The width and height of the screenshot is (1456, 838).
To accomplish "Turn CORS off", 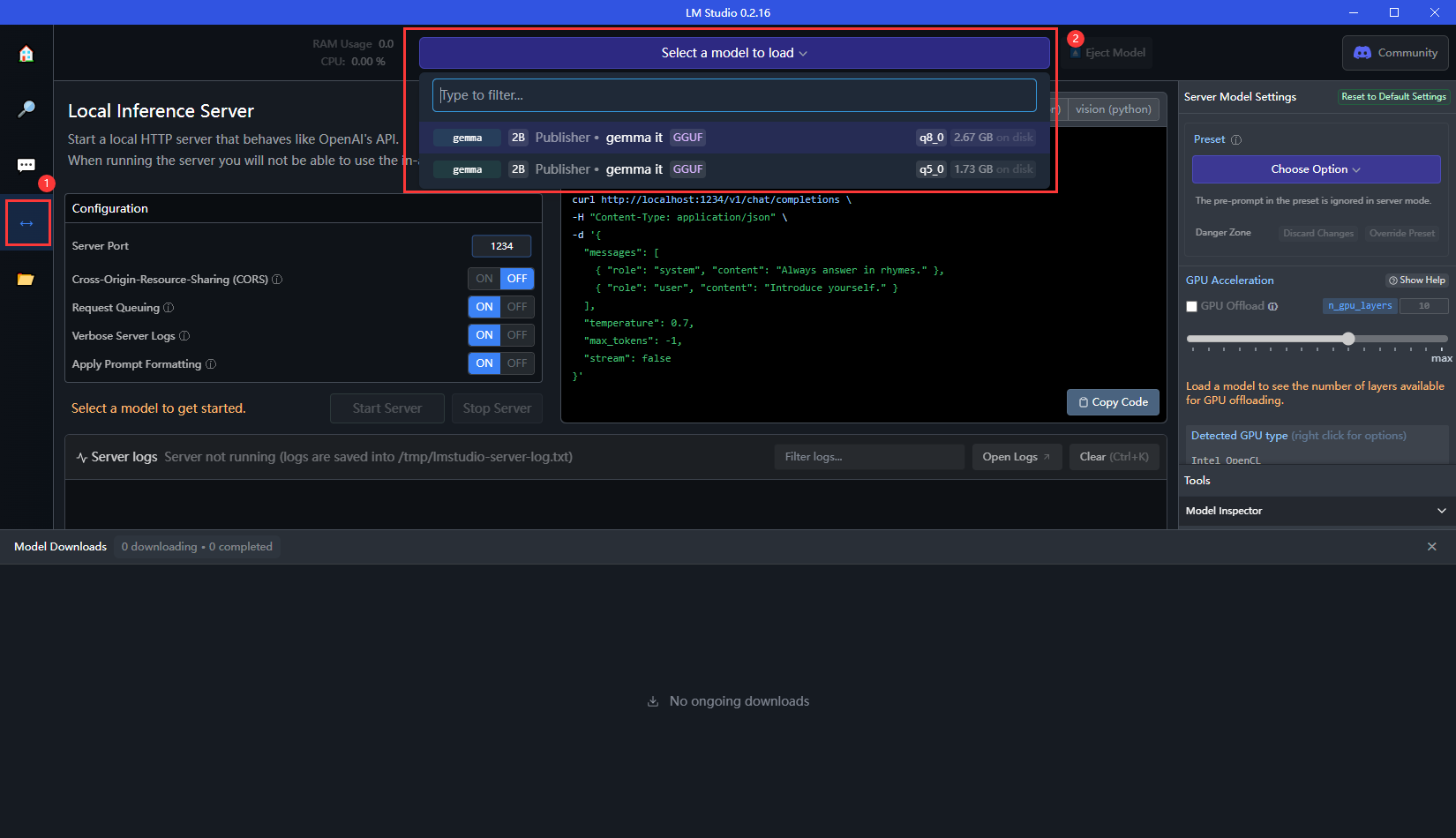I will point(517,279).
